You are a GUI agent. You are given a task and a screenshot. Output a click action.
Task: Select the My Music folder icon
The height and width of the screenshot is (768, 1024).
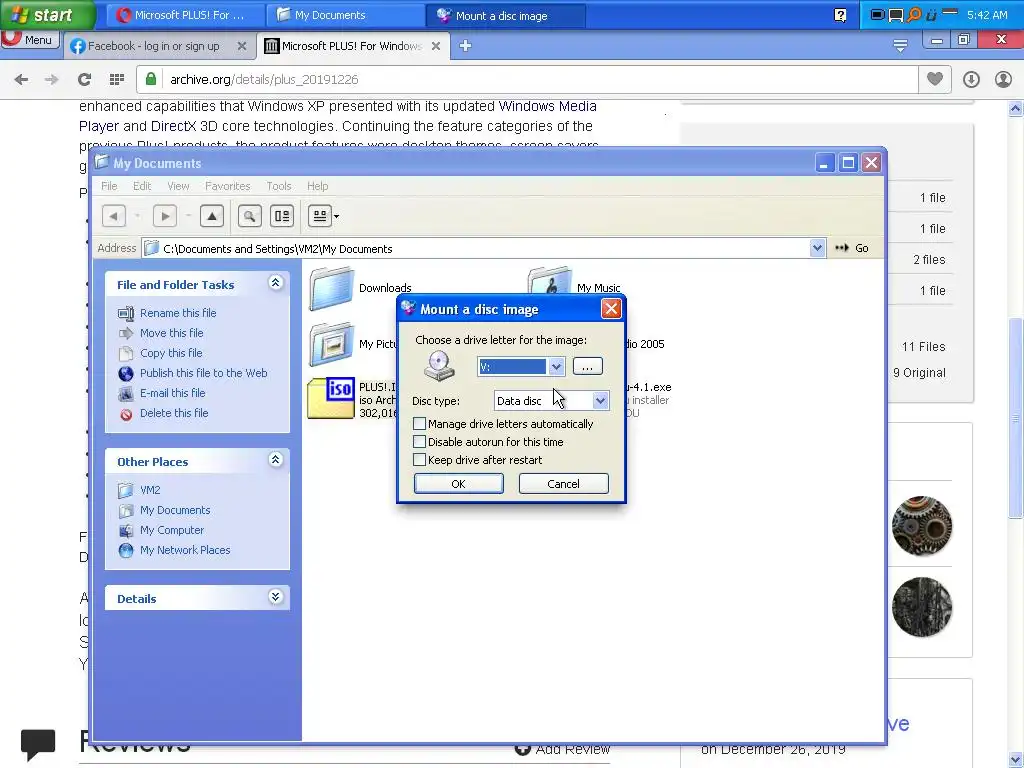tap(550, 282)
